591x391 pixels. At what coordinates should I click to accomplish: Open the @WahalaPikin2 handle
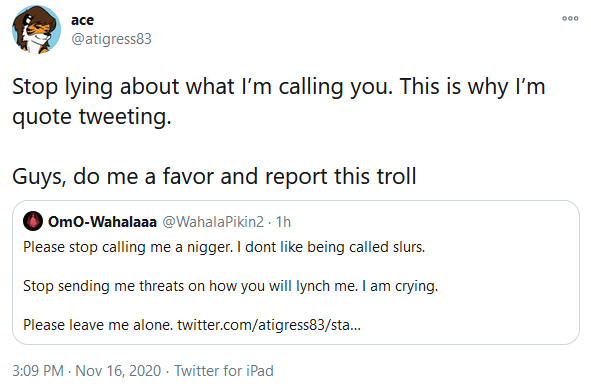point(213,222)
